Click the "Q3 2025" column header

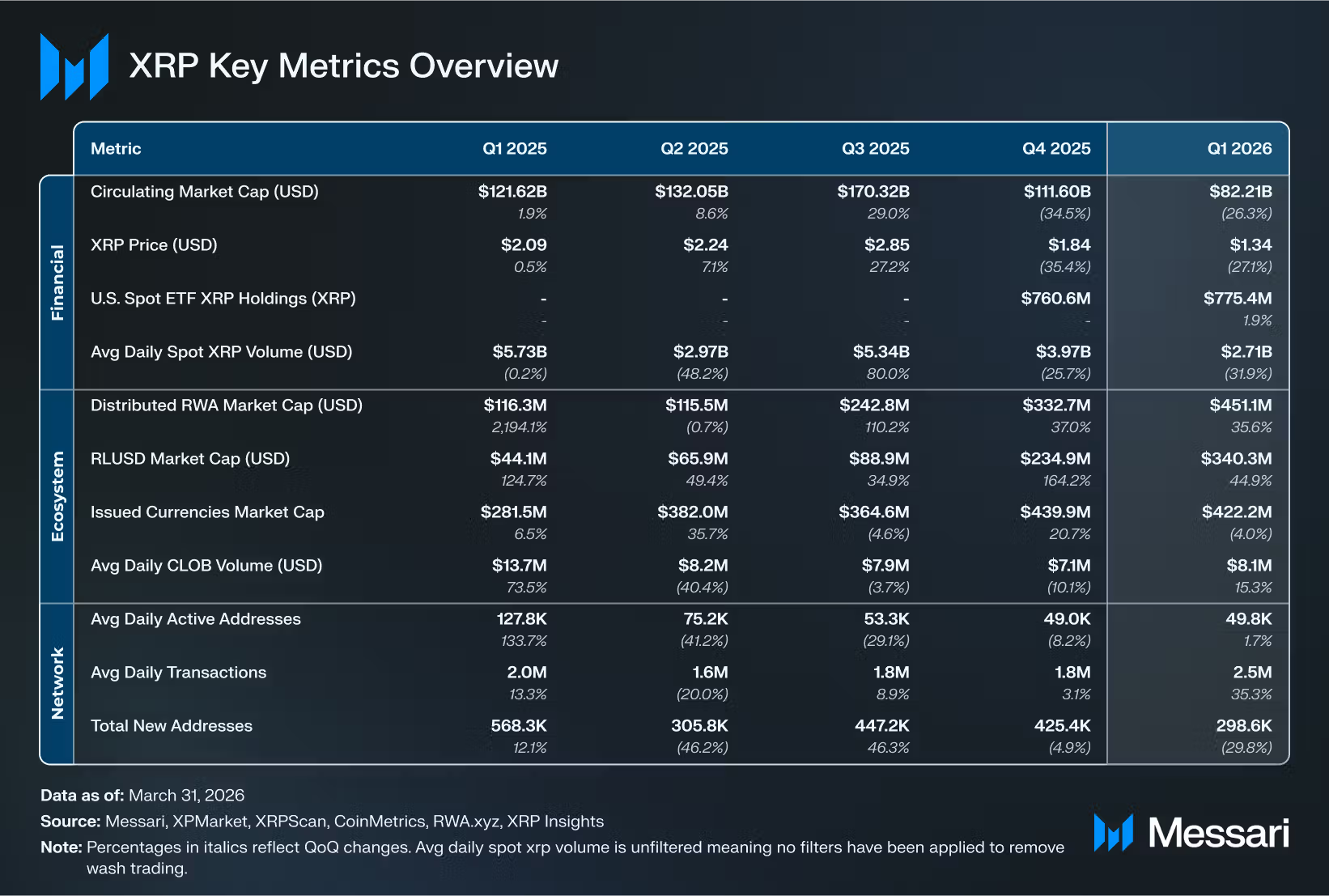coord(876,149)
